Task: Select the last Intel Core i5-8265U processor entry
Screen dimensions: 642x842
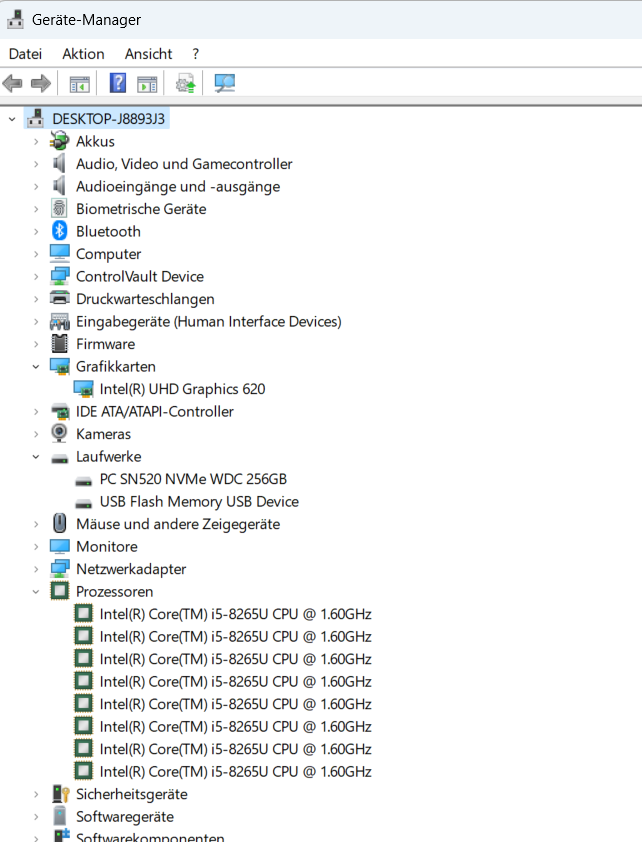Action: point(236,772)
